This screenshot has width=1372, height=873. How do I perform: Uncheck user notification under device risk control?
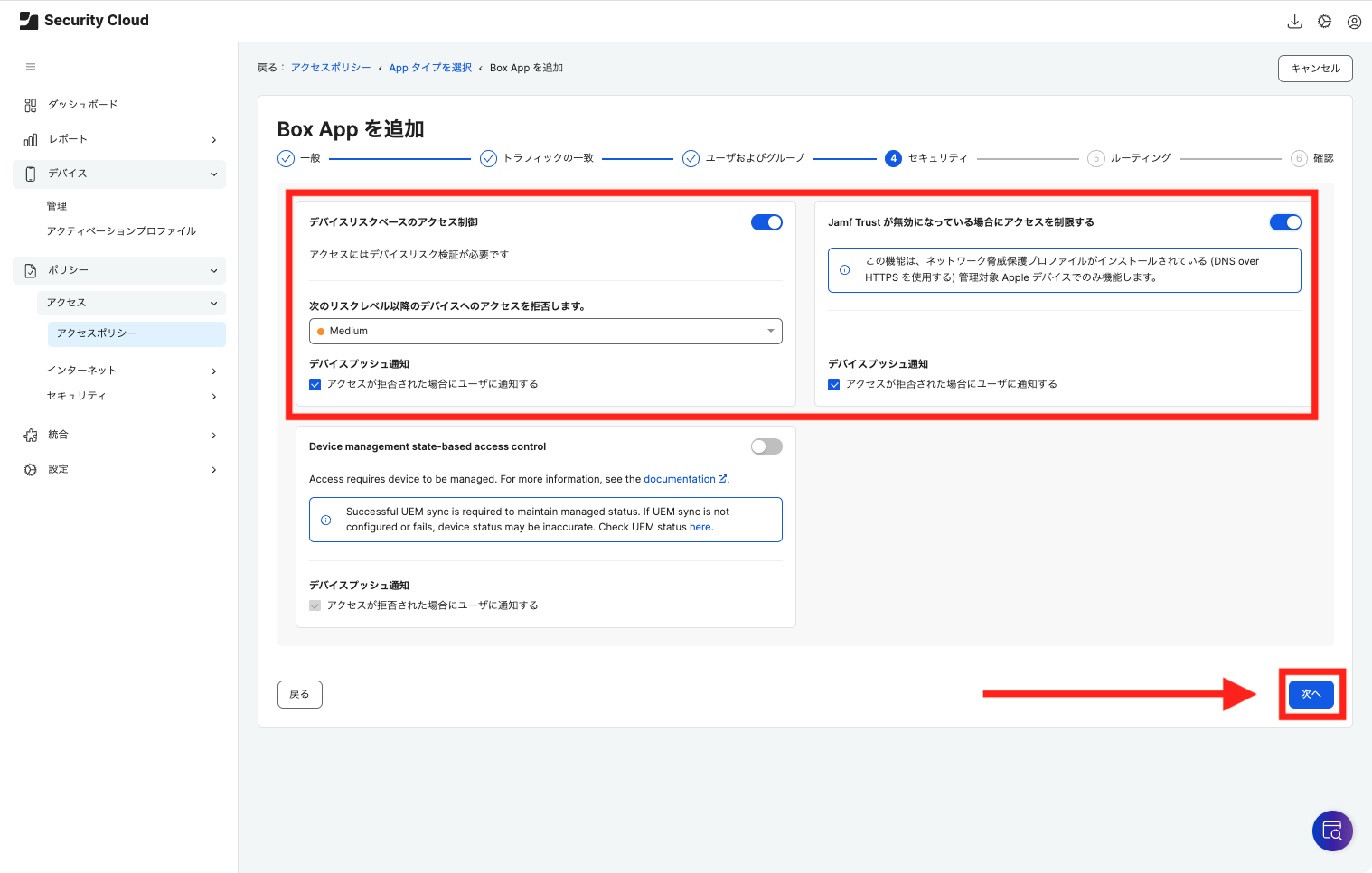point(315,384)
